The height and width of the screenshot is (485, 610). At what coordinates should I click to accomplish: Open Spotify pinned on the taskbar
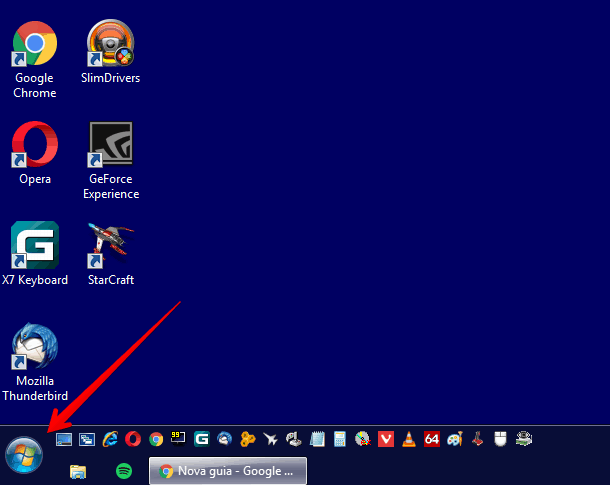coord(124,471)
